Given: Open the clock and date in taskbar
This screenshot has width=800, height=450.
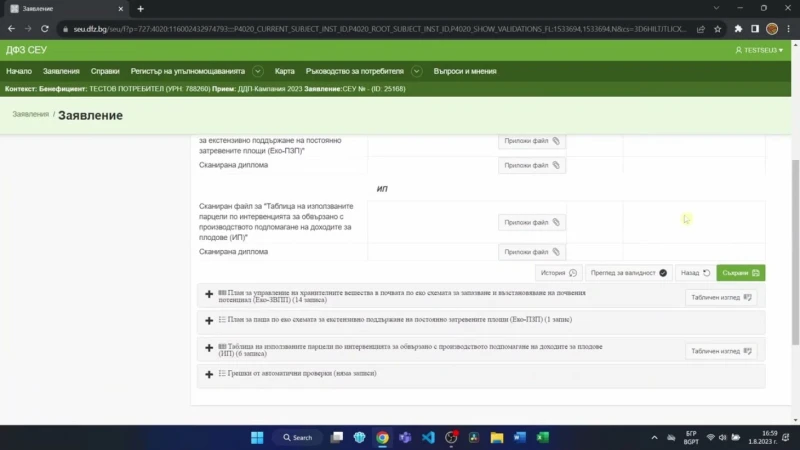Looking at the screenshot, I should point(763,437).
